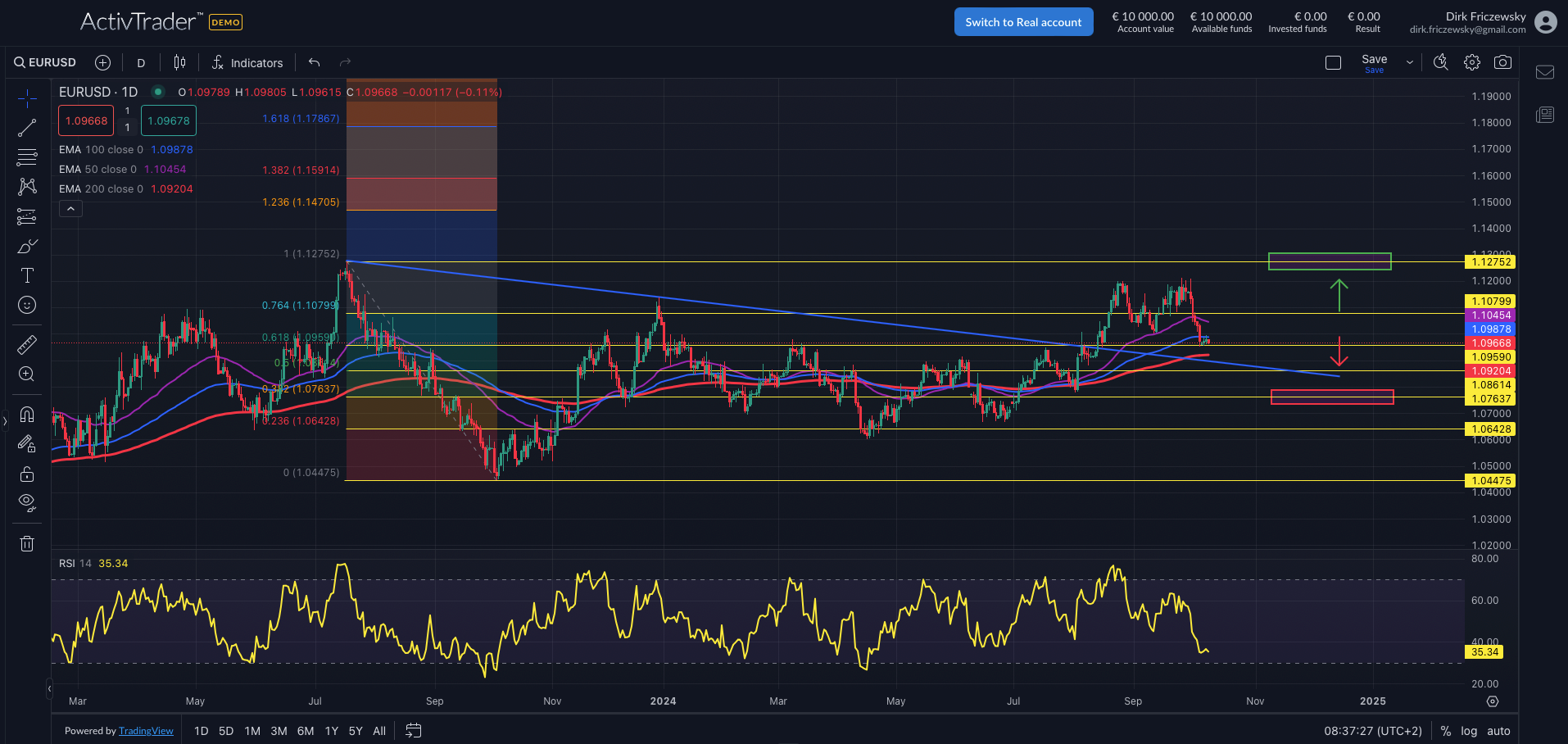Image resolution: width=1568 pixels, height=744 pixels.
Task: Select the Measure ruler tool
Action: [x=27, y=344]
